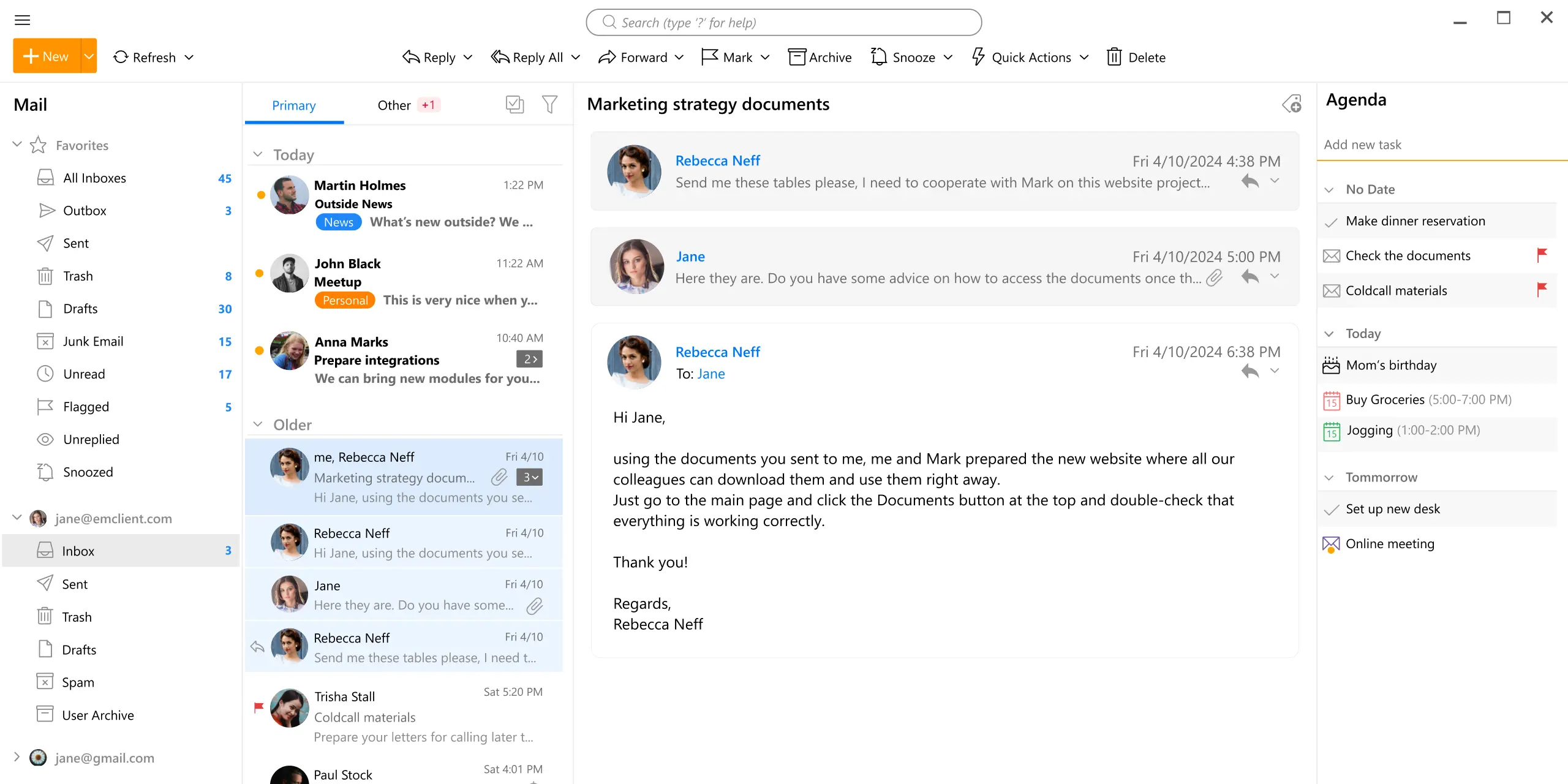Click the Snooze toolbar icon
1568x784 pixels.
(x=878, y=57)
